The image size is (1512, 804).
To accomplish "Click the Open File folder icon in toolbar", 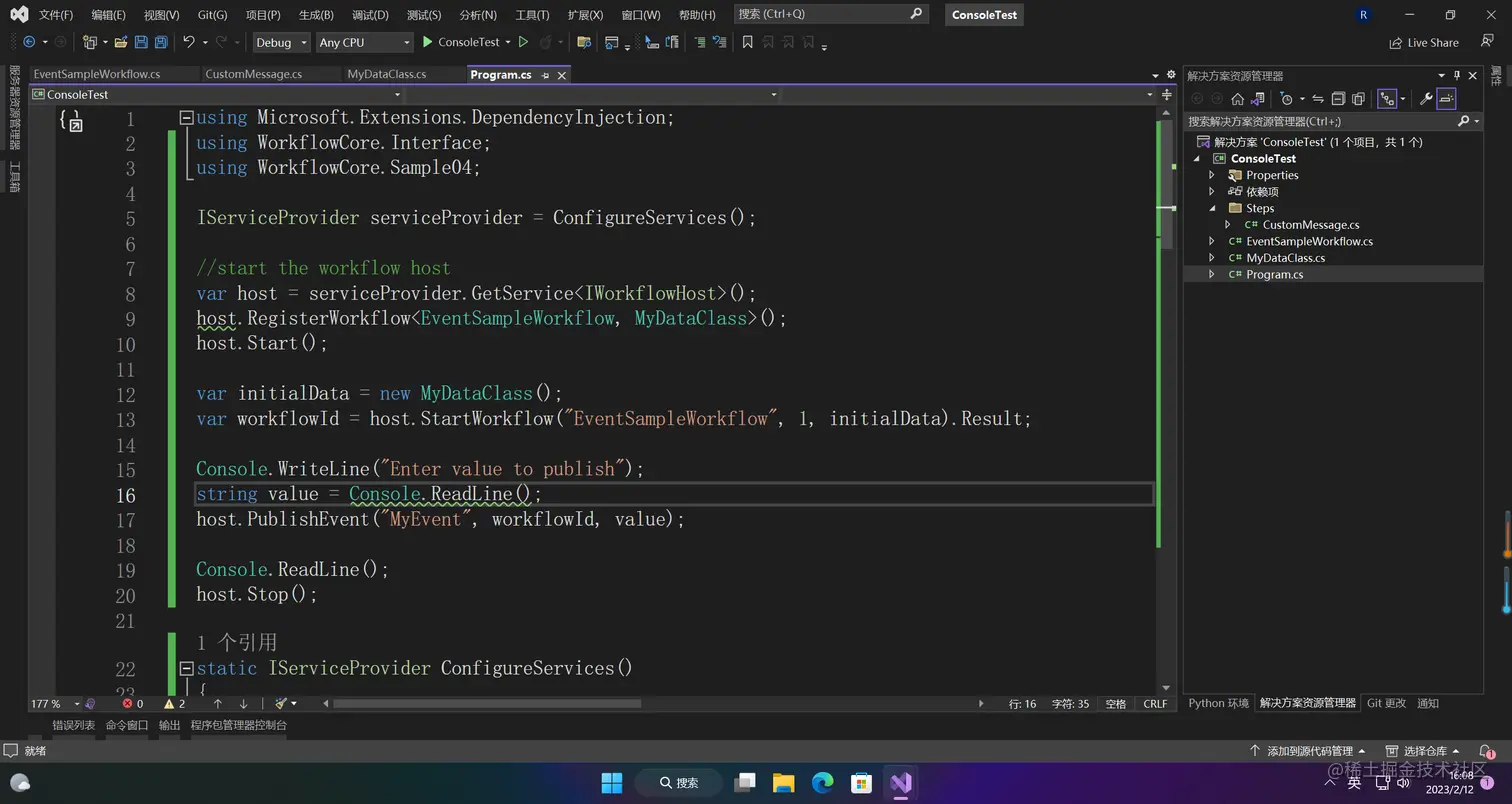I will pos(121,42).
